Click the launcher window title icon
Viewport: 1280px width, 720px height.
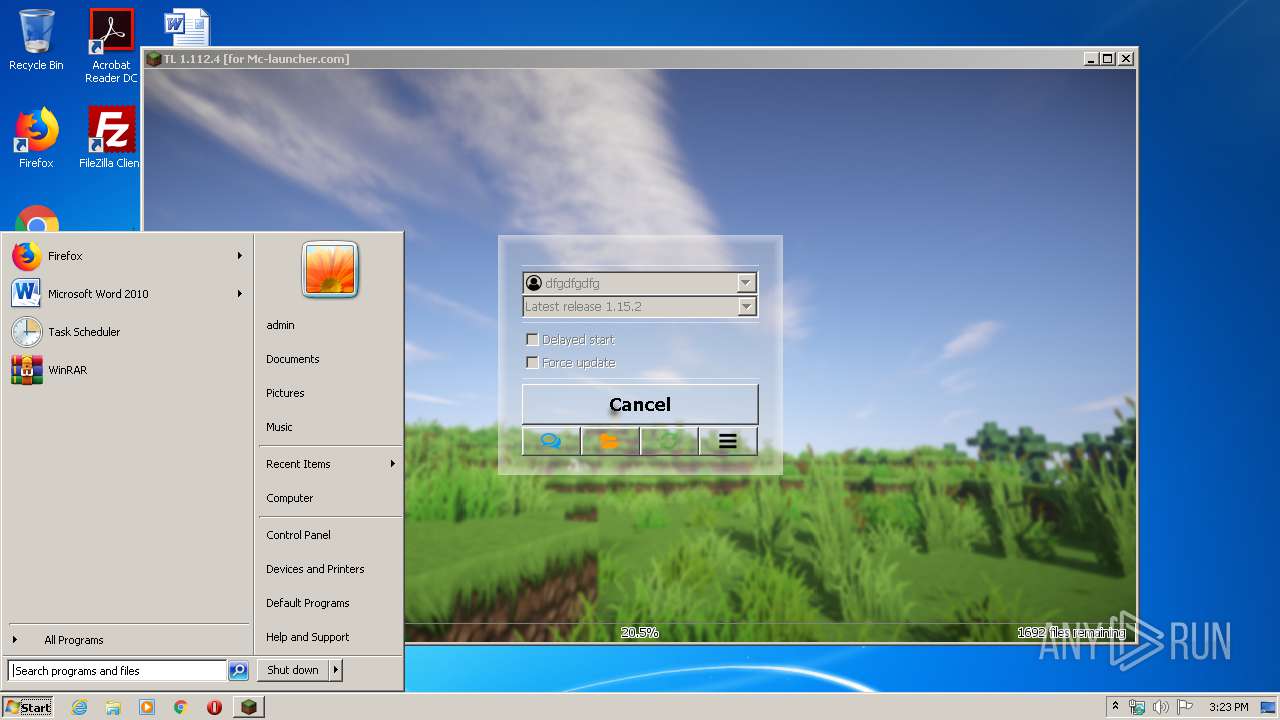coord(153,59)
